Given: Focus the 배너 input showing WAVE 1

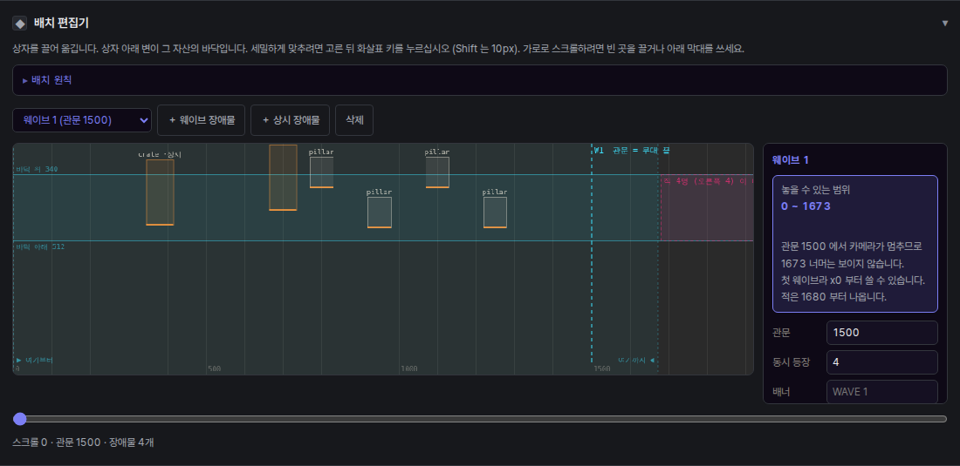Looking at the screenshot, I should coord(882,391).
